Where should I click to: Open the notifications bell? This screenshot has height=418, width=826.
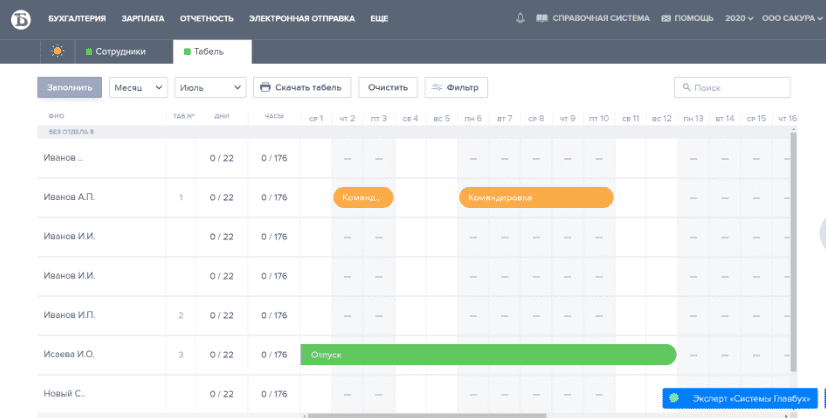click(x=520, y=18)
